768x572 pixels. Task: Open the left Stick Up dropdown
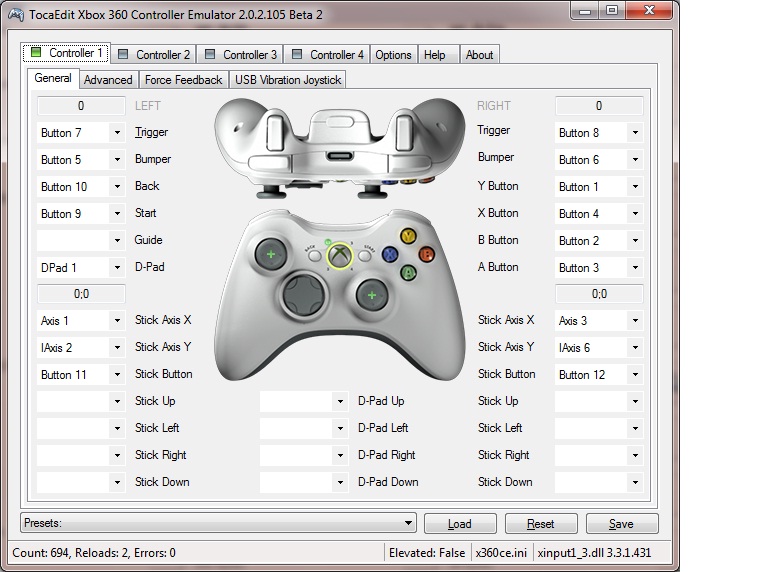[x=81, y=402]
